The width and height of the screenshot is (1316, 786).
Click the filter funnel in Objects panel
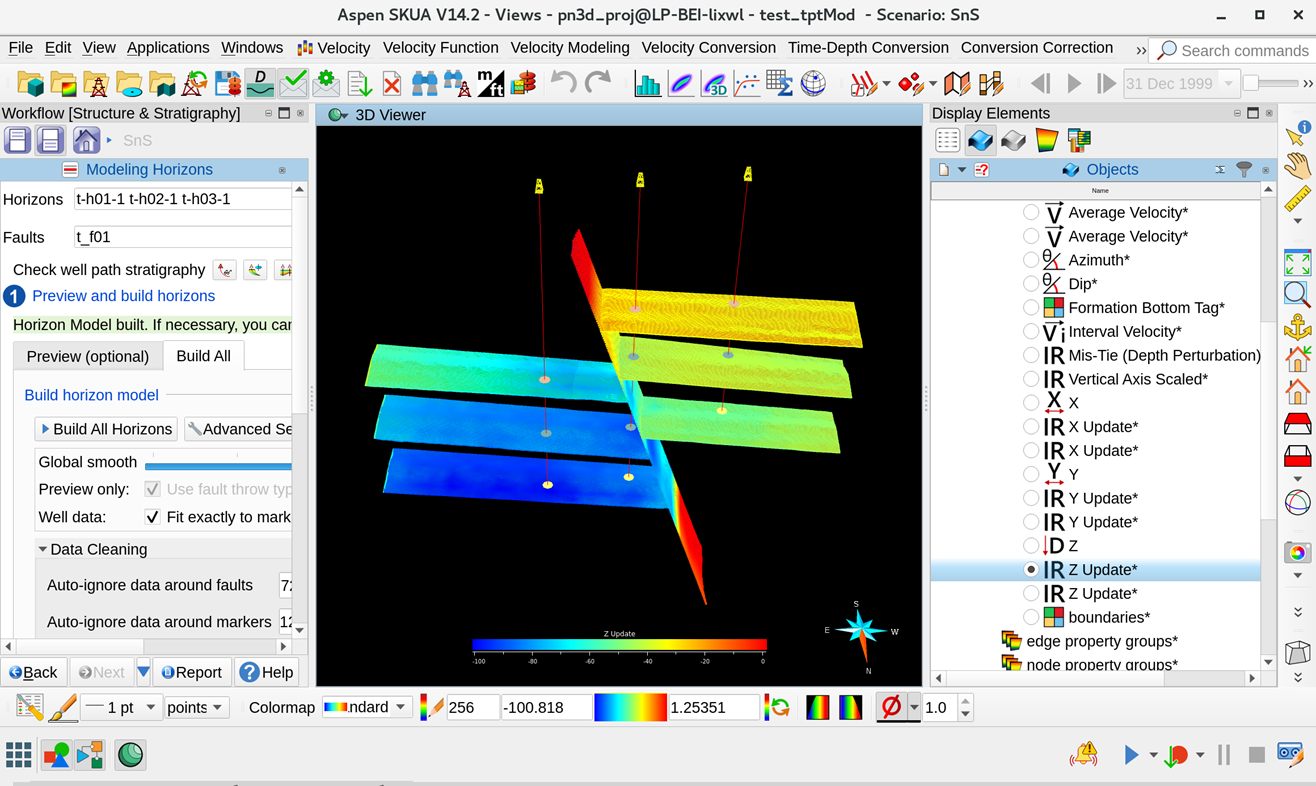point(1243,170)
